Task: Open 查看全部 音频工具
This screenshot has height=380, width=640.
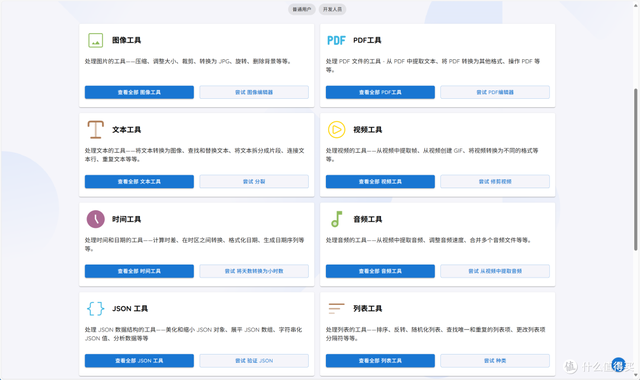Action: point(380,271)
